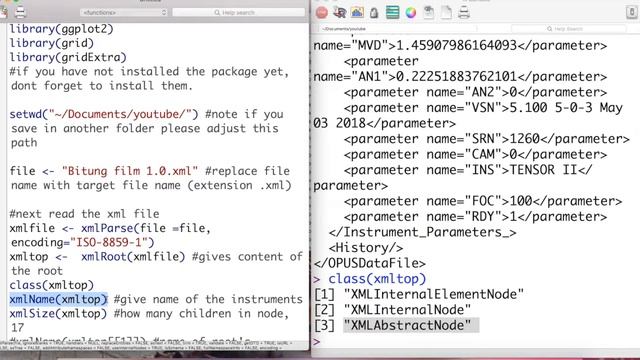Click the parameter name="VSN" console line
Image resolution: width=640 pixels, height=360 pixels.
pos(483,108)
